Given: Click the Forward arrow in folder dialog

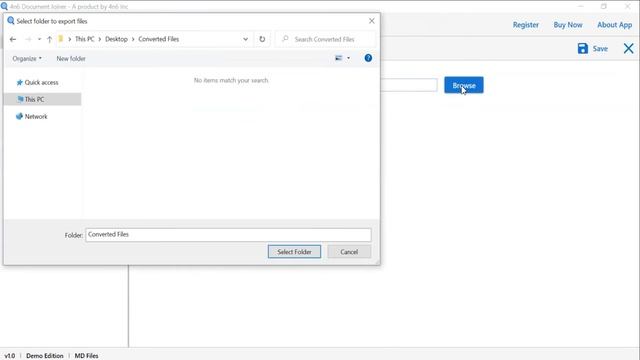Looking at the screenshot, I should click(x=28, y=39).
